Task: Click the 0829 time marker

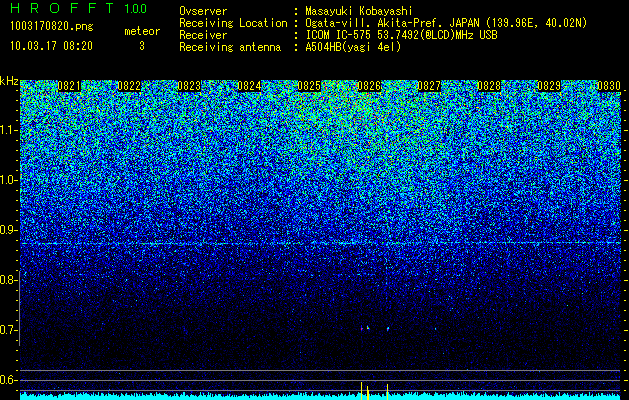Action: click(549, 86)
